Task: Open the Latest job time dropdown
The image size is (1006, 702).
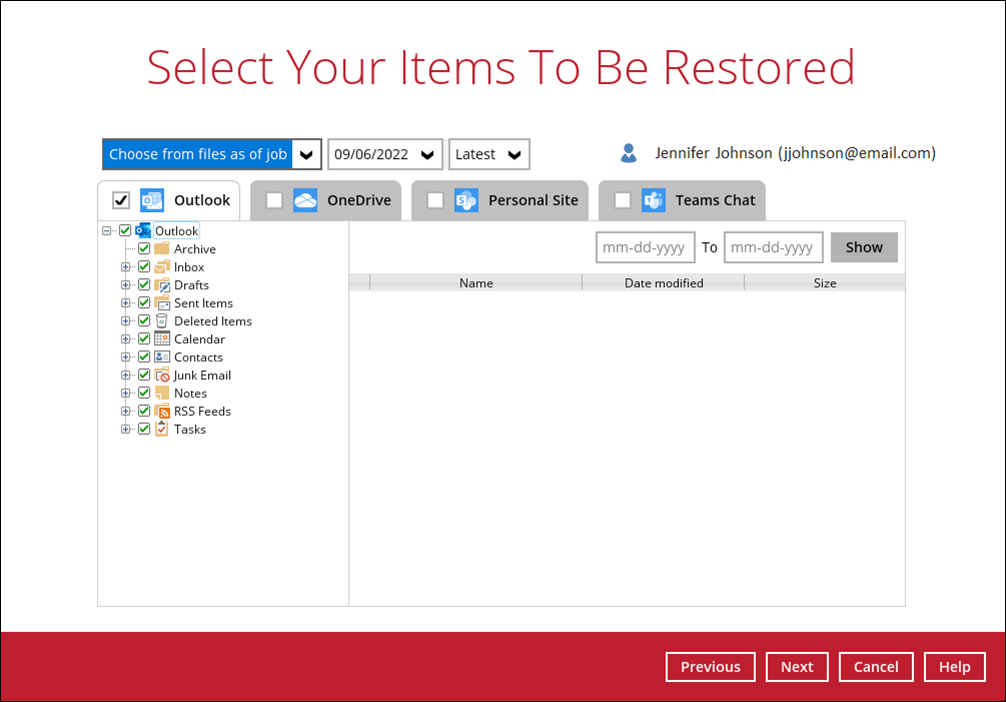Action: (x=489, y=154)
